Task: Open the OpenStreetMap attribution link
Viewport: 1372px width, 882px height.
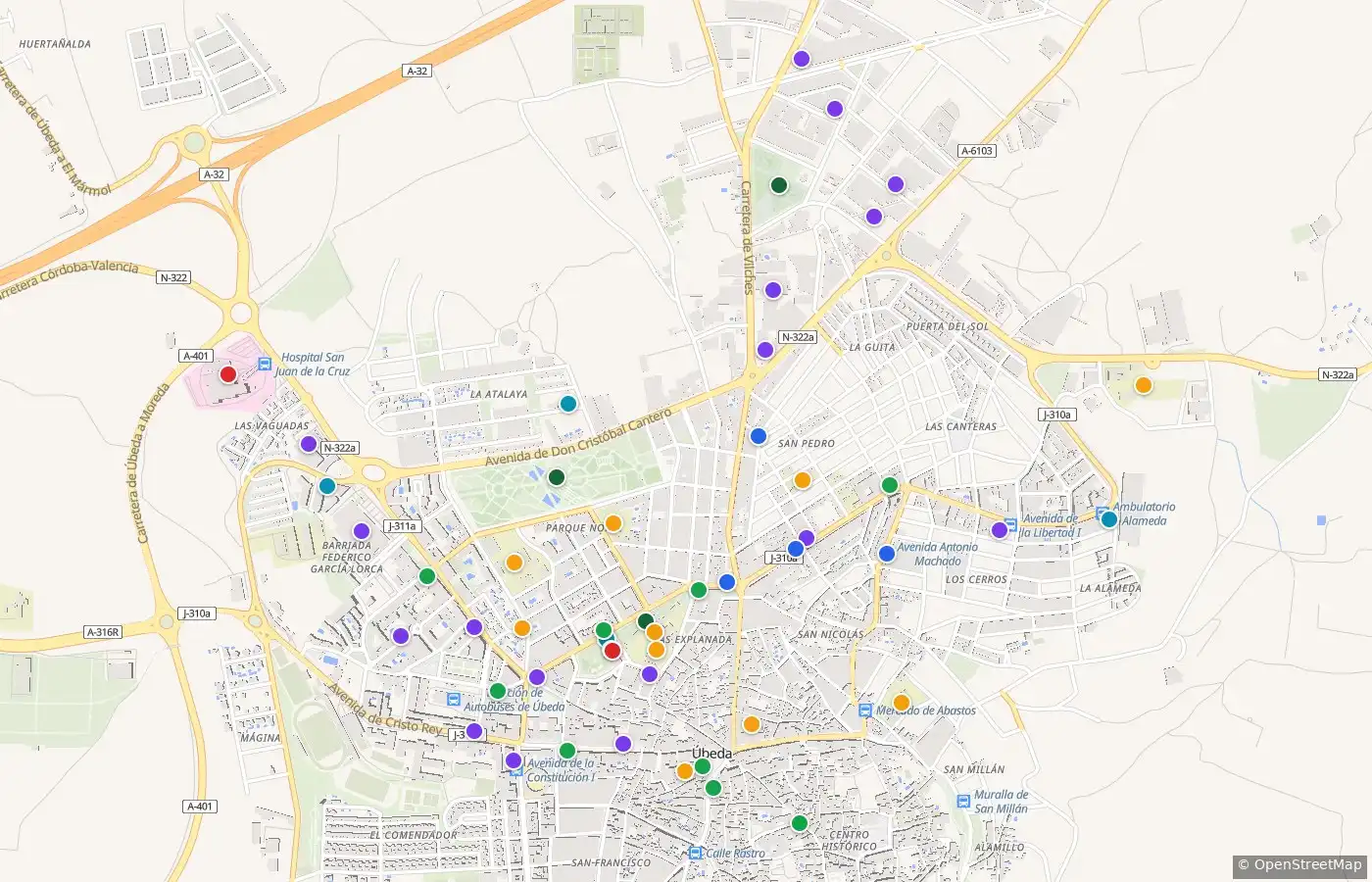Action: (x=1299, y=864)
